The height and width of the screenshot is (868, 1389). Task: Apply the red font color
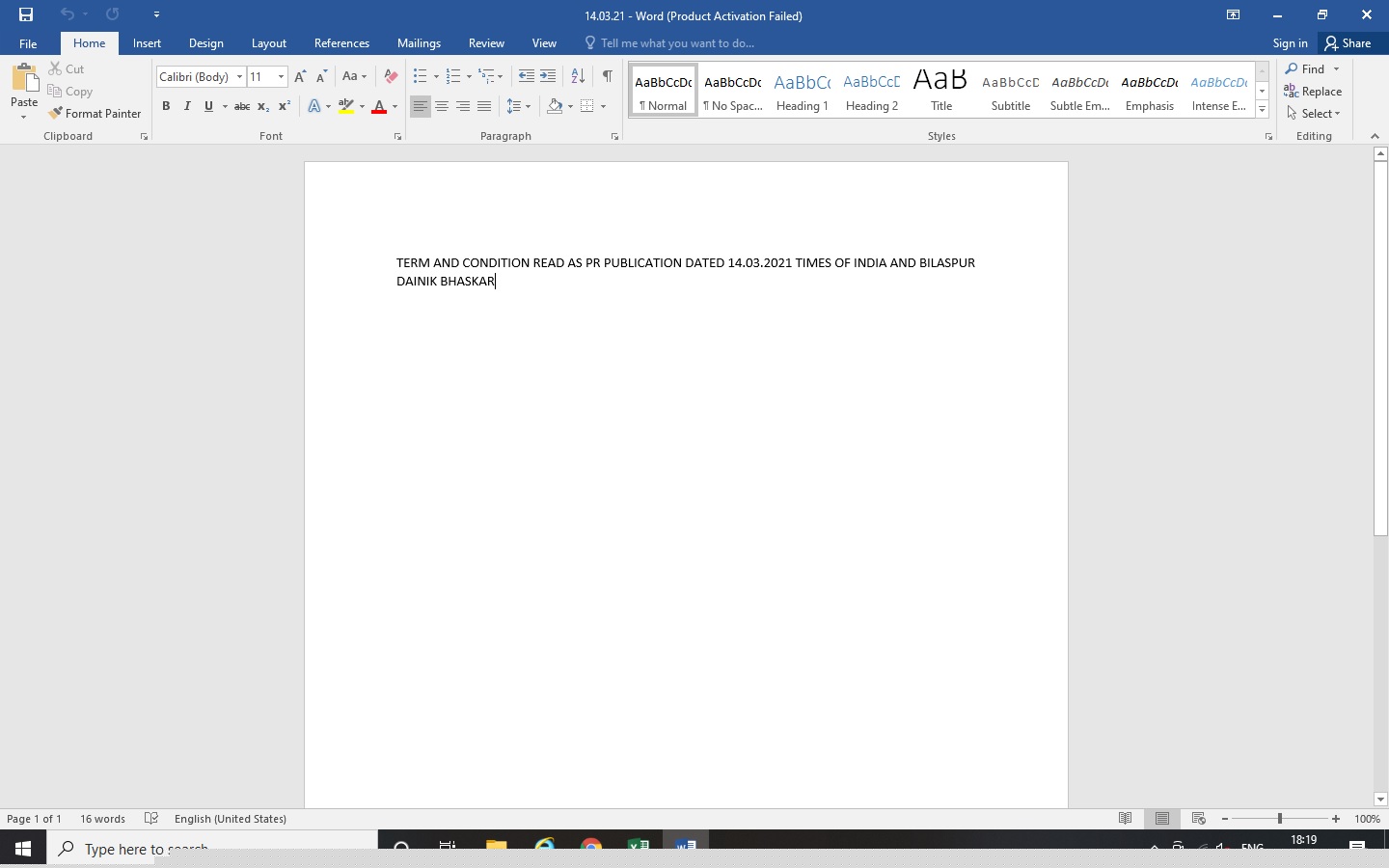click(379, 106)
